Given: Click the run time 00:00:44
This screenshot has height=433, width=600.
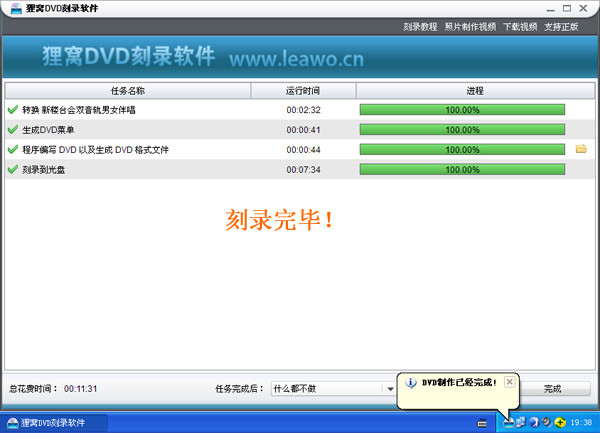Looking at the screenshot, I should tap(303, 150).
